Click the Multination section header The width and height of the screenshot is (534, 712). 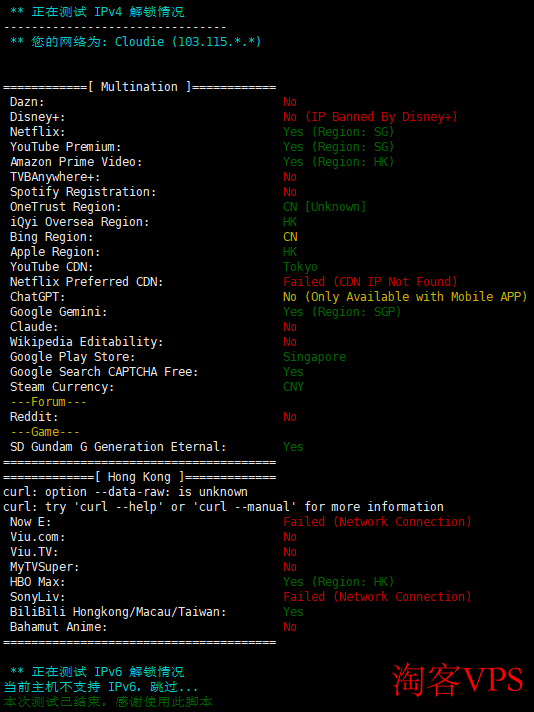point(139,87)
